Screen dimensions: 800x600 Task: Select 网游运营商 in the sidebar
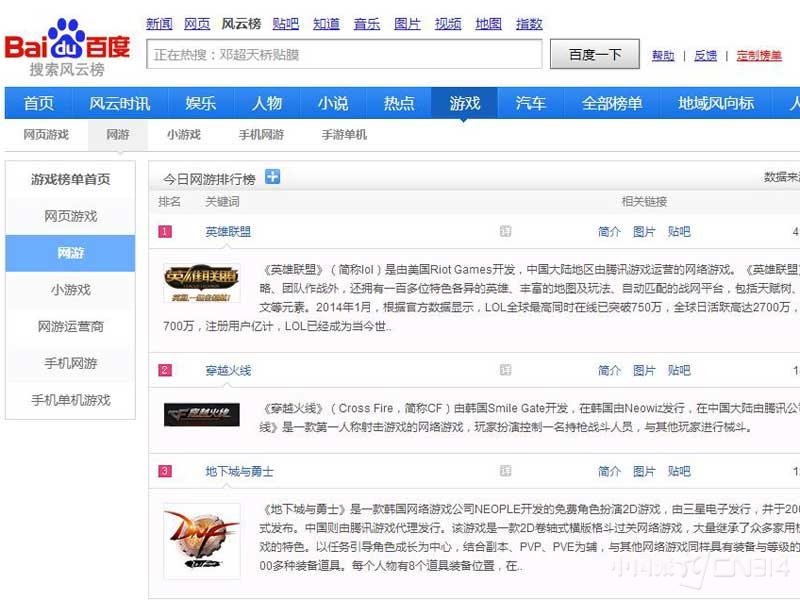click(x=70, y=327)
